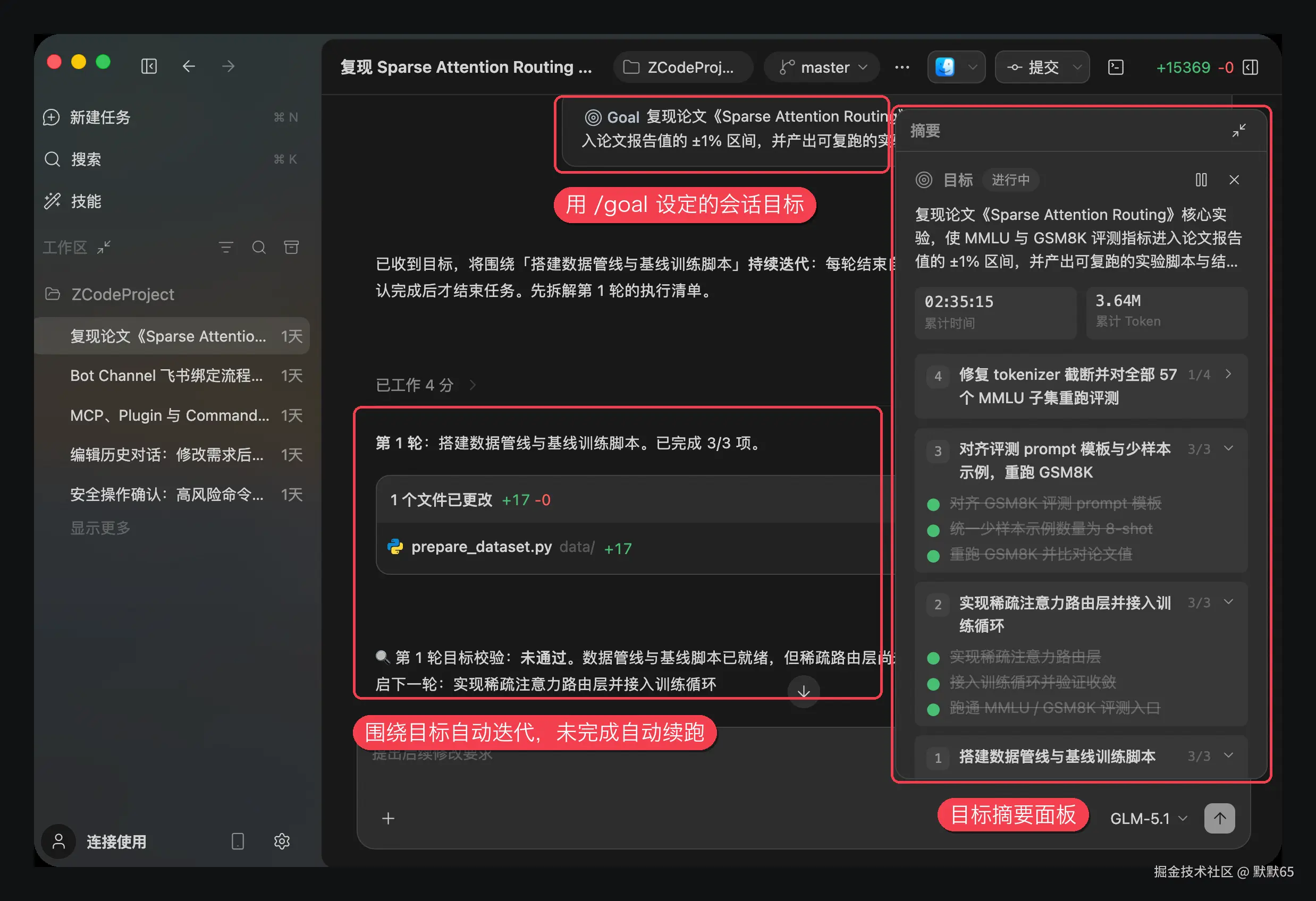Open the master branch dropdown
This screenshot has width=1316, height=901.
tap(821, 67)
